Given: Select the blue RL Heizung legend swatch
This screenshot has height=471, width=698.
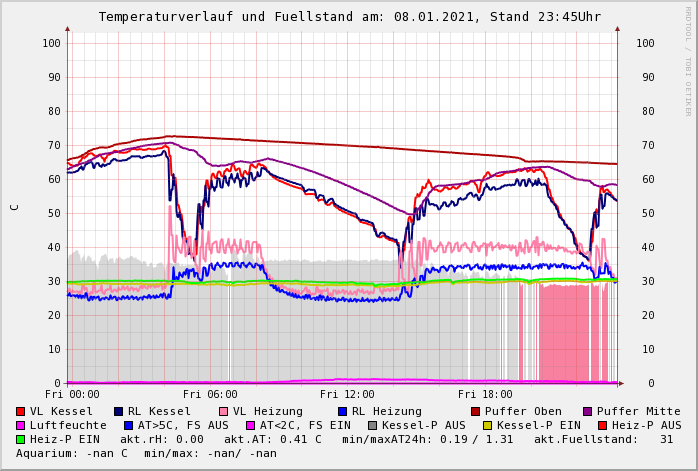Looking at the screenshot, I should tap(343, 411).
